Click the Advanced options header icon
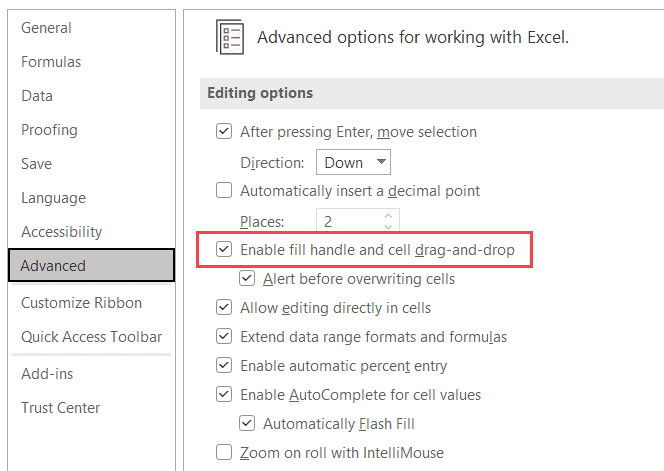Image resolution: width=664 pixels, height=471 pixels. pyautogui.click(x=230, y=38)
